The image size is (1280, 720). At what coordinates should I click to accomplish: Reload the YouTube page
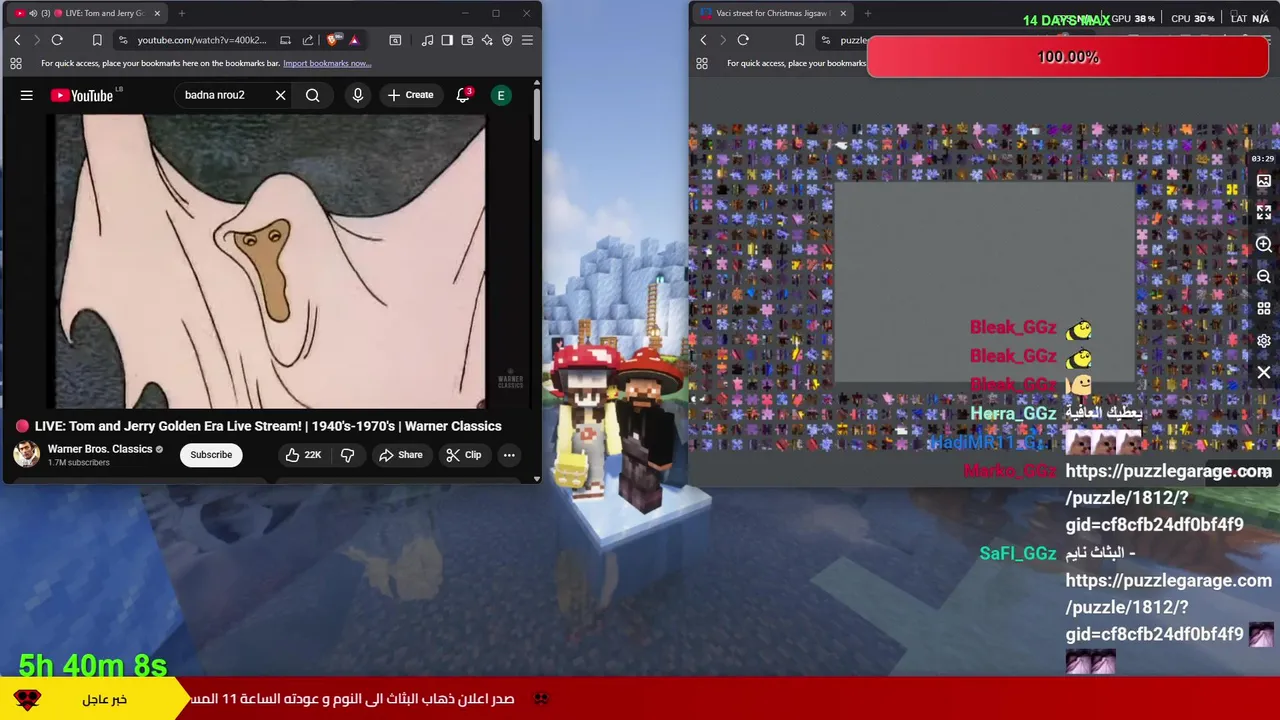pyautogui.click(x=57, y=40)
